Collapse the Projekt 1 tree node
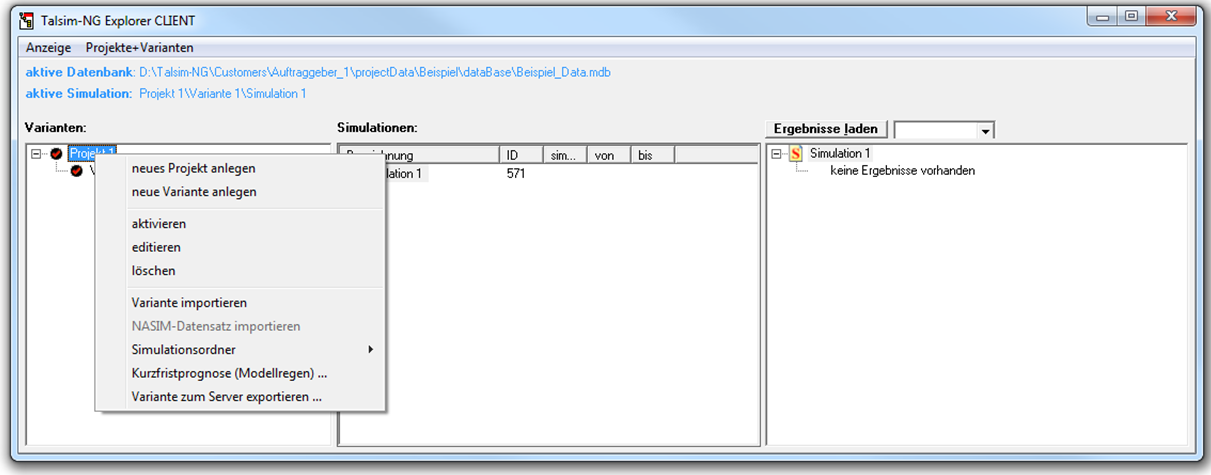The image size is (1211, 475). pos(36,154)
